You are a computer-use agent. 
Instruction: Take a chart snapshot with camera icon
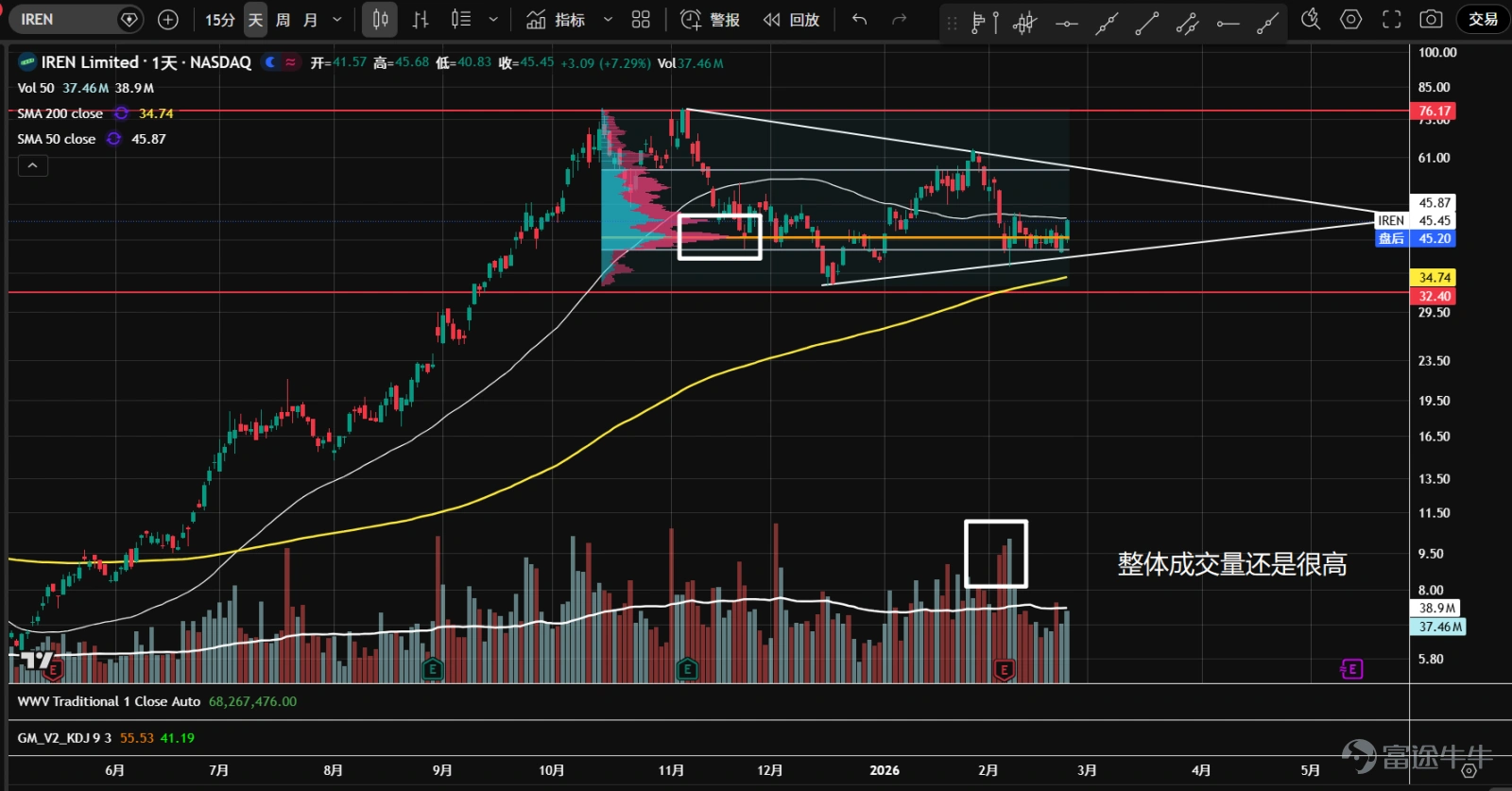coord(1432,19)
